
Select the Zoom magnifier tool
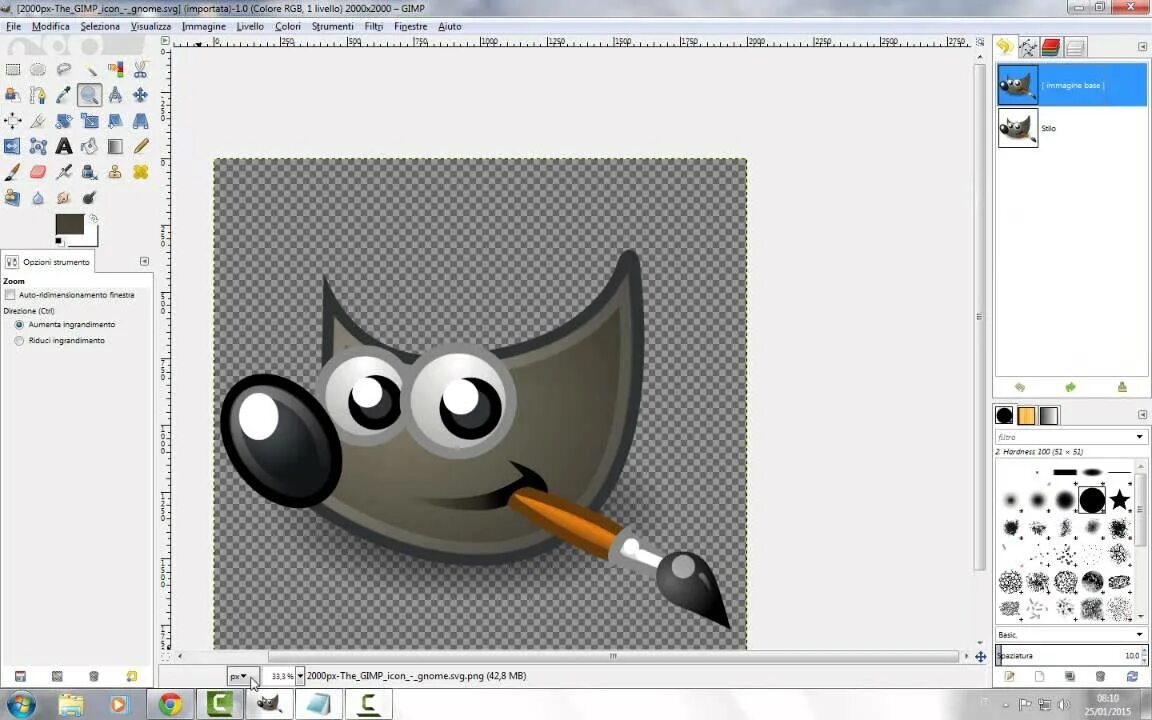[90, 95]
